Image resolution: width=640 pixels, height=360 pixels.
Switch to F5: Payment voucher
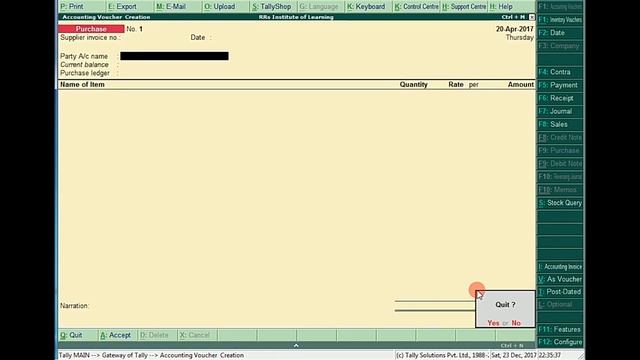[x=560, y=85]
